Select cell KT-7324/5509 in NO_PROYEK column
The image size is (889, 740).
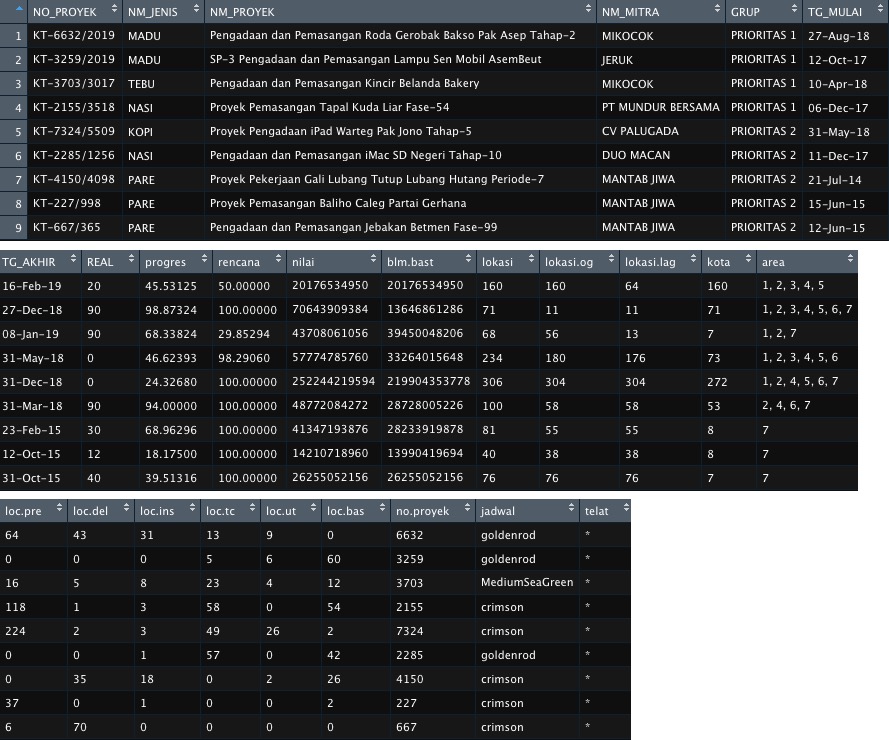(73, 131)
